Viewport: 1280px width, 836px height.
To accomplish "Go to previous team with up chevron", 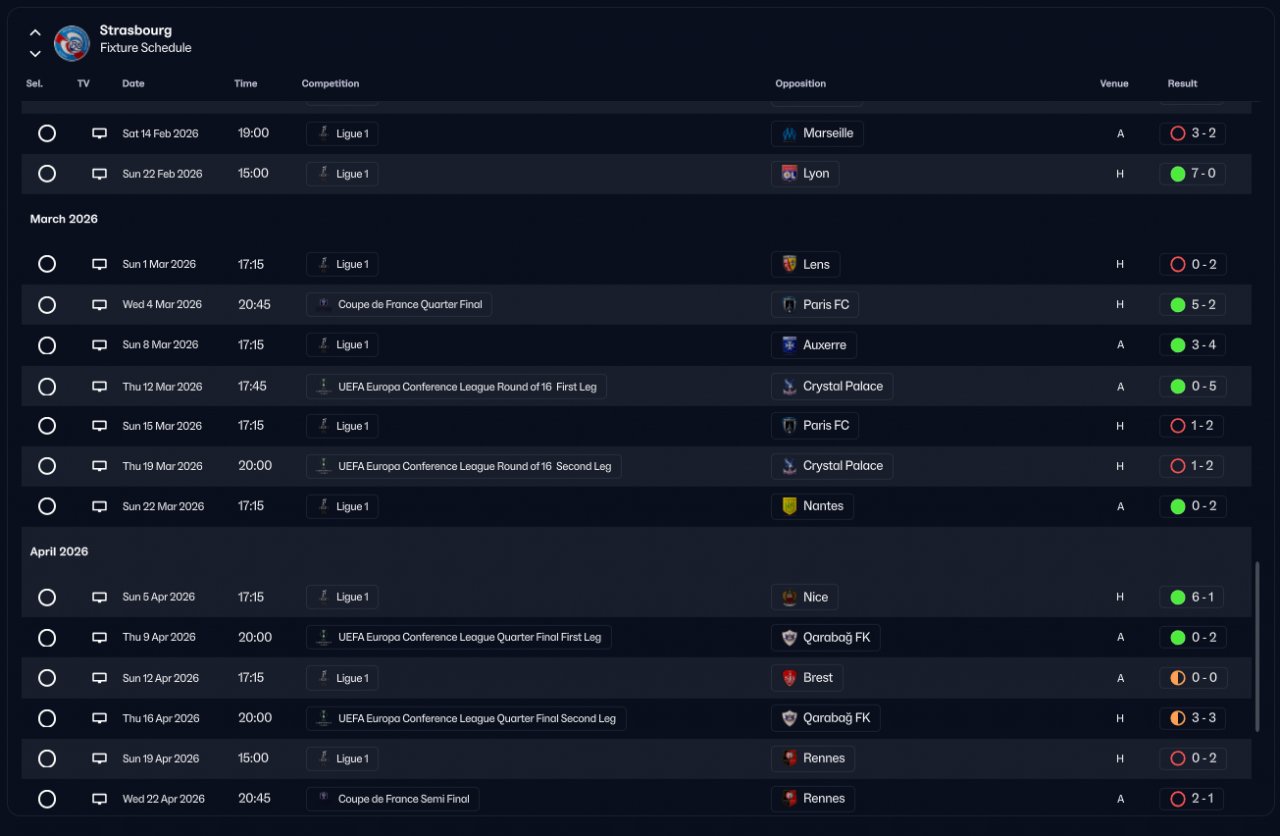I will point(35,33).
